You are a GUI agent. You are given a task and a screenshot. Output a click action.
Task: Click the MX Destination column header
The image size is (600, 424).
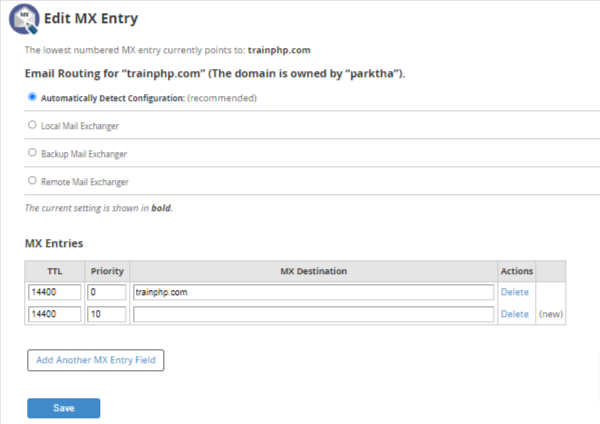pos(313,271)
